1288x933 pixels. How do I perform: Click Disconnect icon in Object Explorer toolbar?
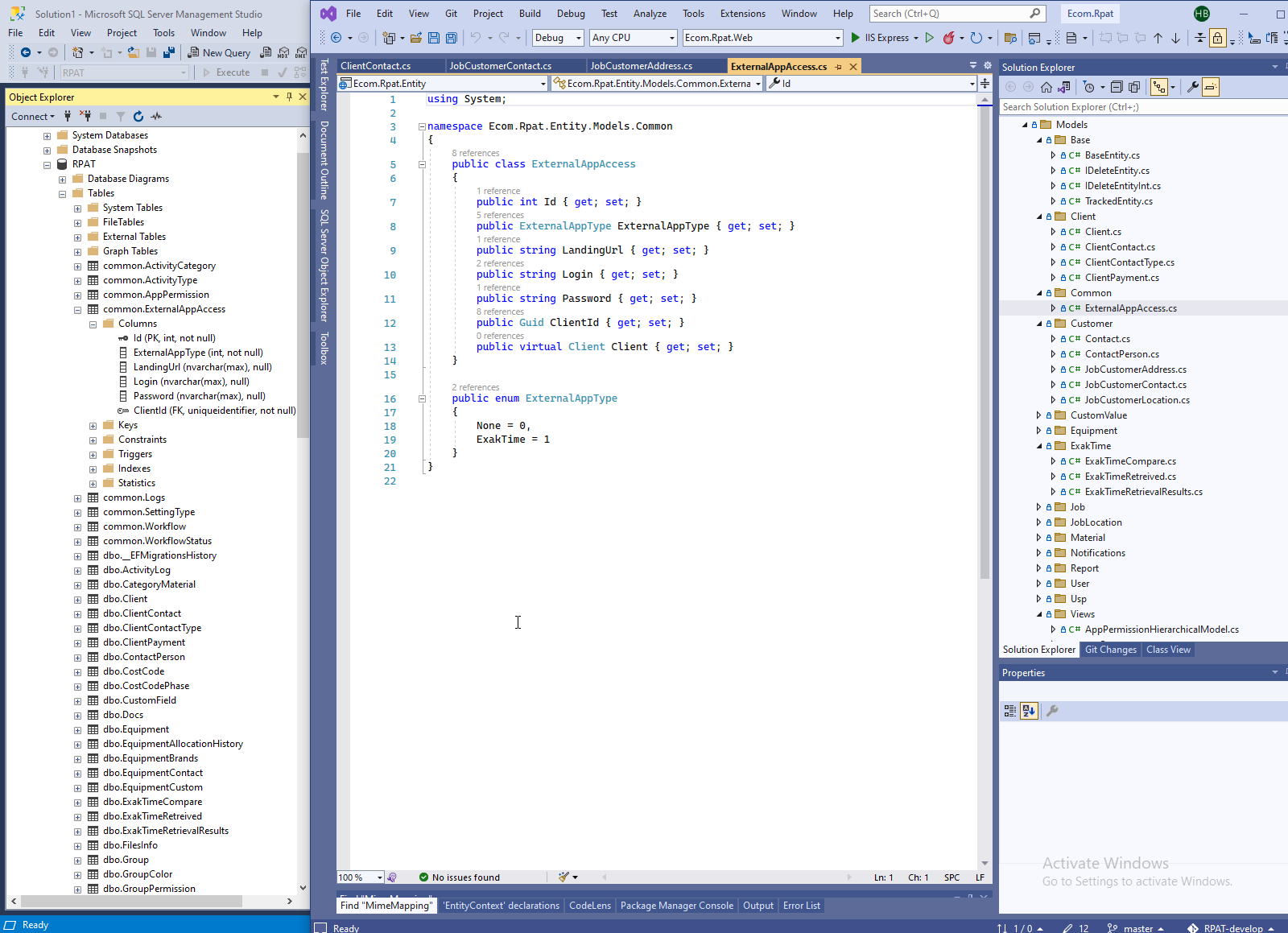85,116
